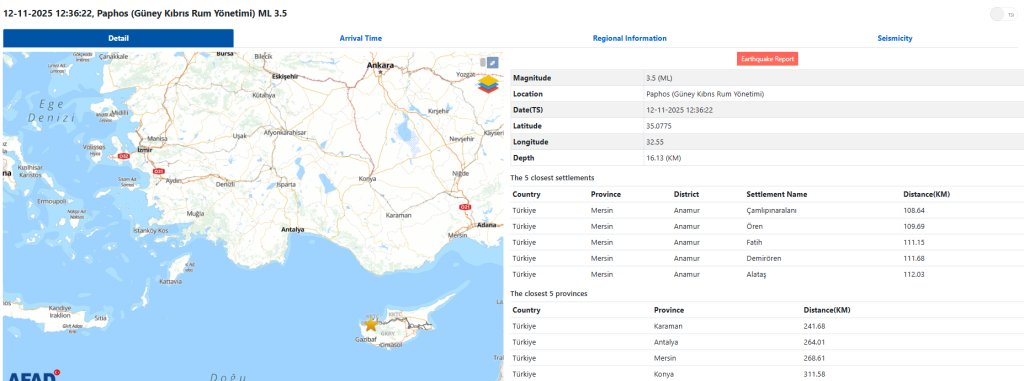Image resolution: width=1024 pixels, height=381 pixels.
Task: Click the Manisa label on map
Action: click(x=158, y=139)
